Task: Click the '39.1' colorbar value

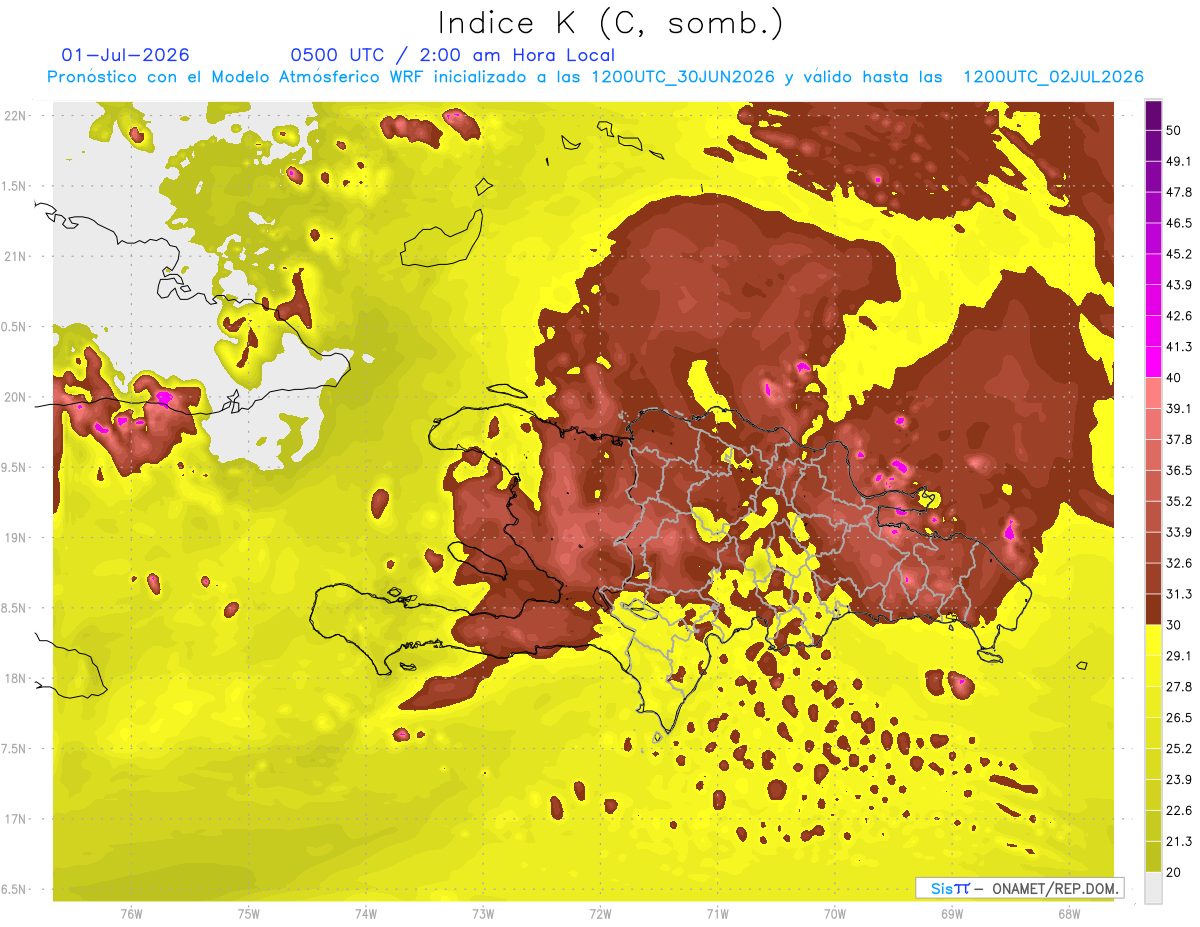Action: click(x=1178, y=408)
